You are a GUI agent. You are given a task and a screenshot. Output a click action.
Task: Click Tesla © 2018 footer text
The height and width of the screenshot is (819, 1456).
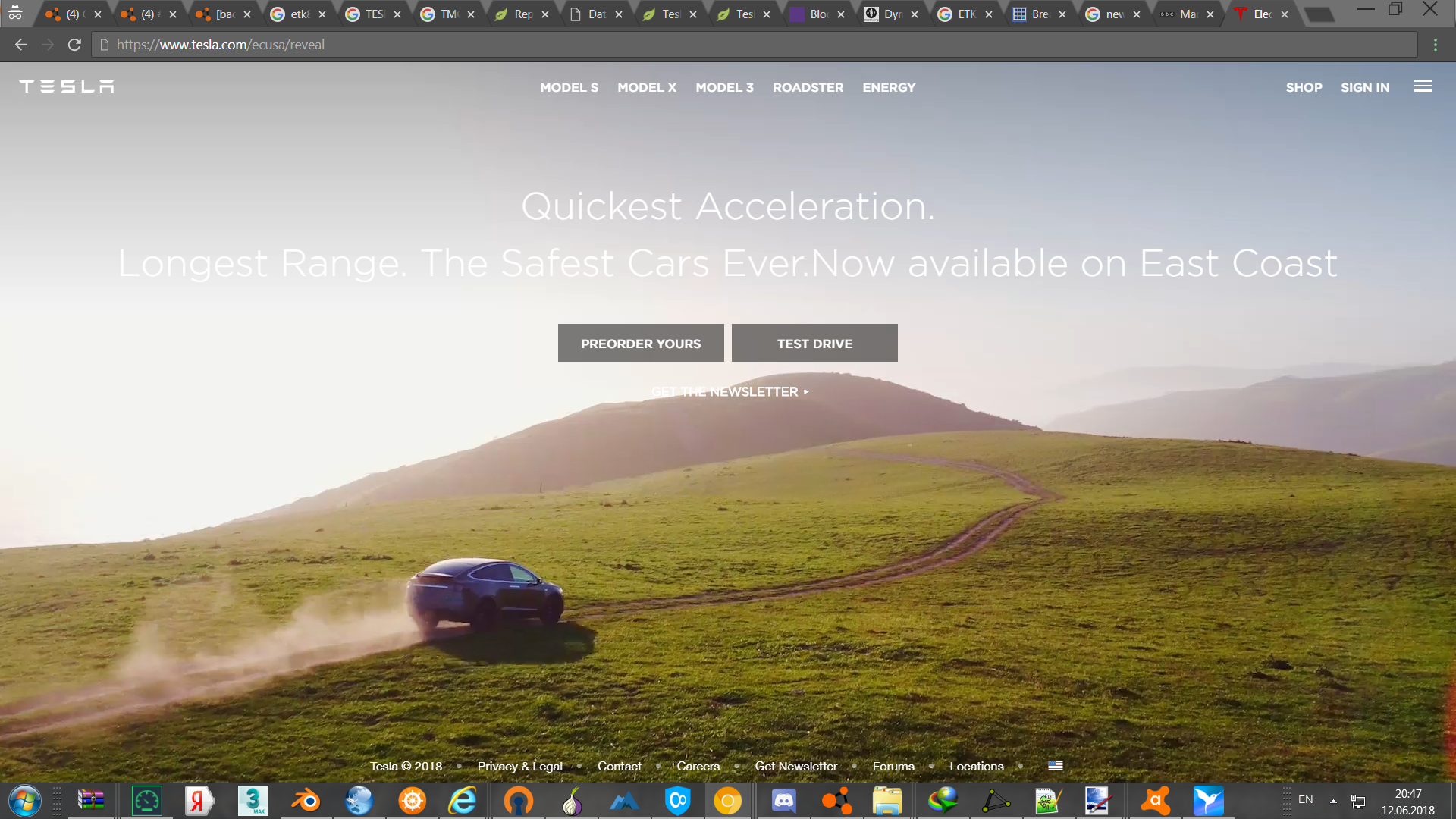(406, 766)
